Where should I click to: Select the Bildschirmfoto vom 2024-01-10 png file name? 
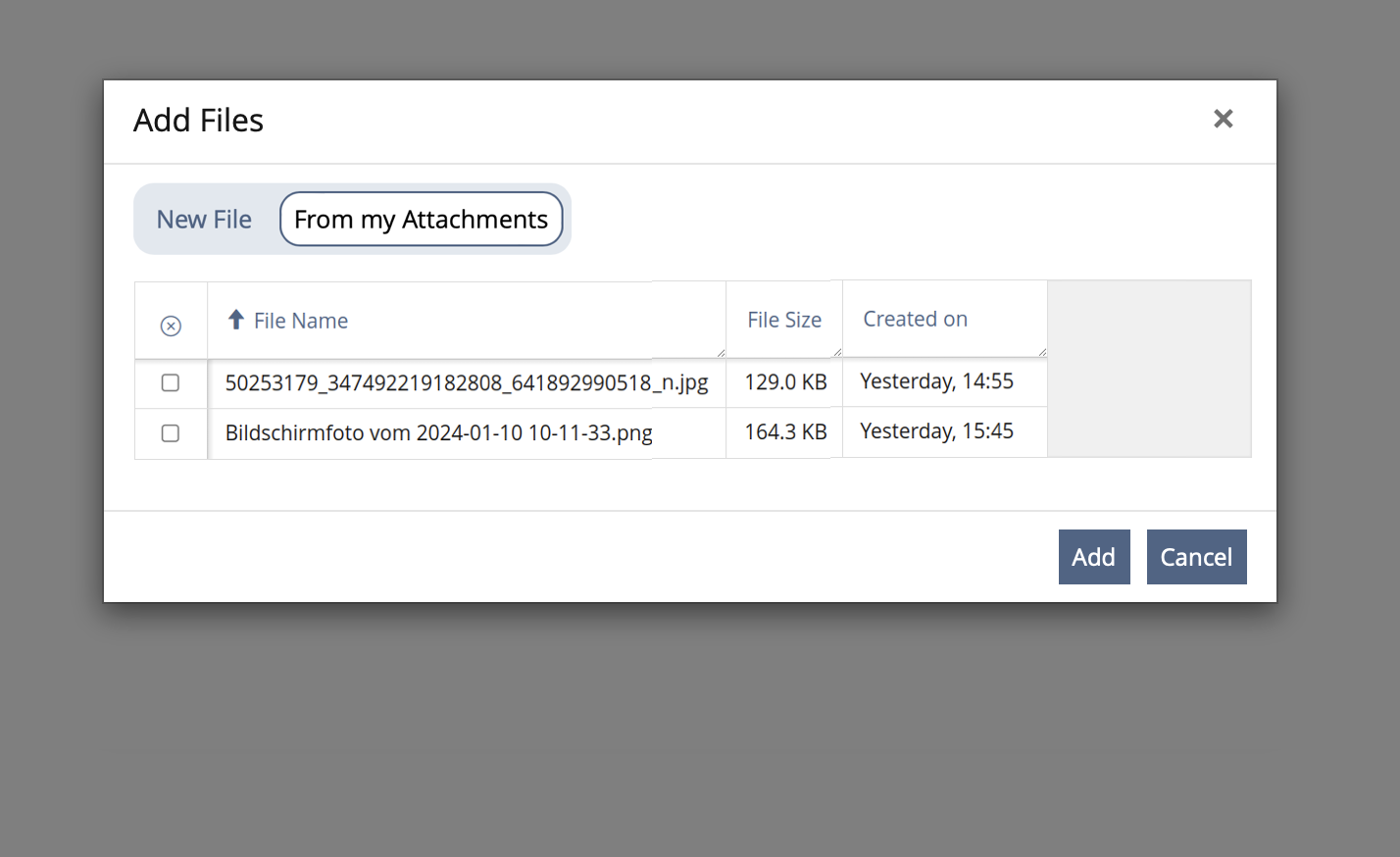coord(438,433)
